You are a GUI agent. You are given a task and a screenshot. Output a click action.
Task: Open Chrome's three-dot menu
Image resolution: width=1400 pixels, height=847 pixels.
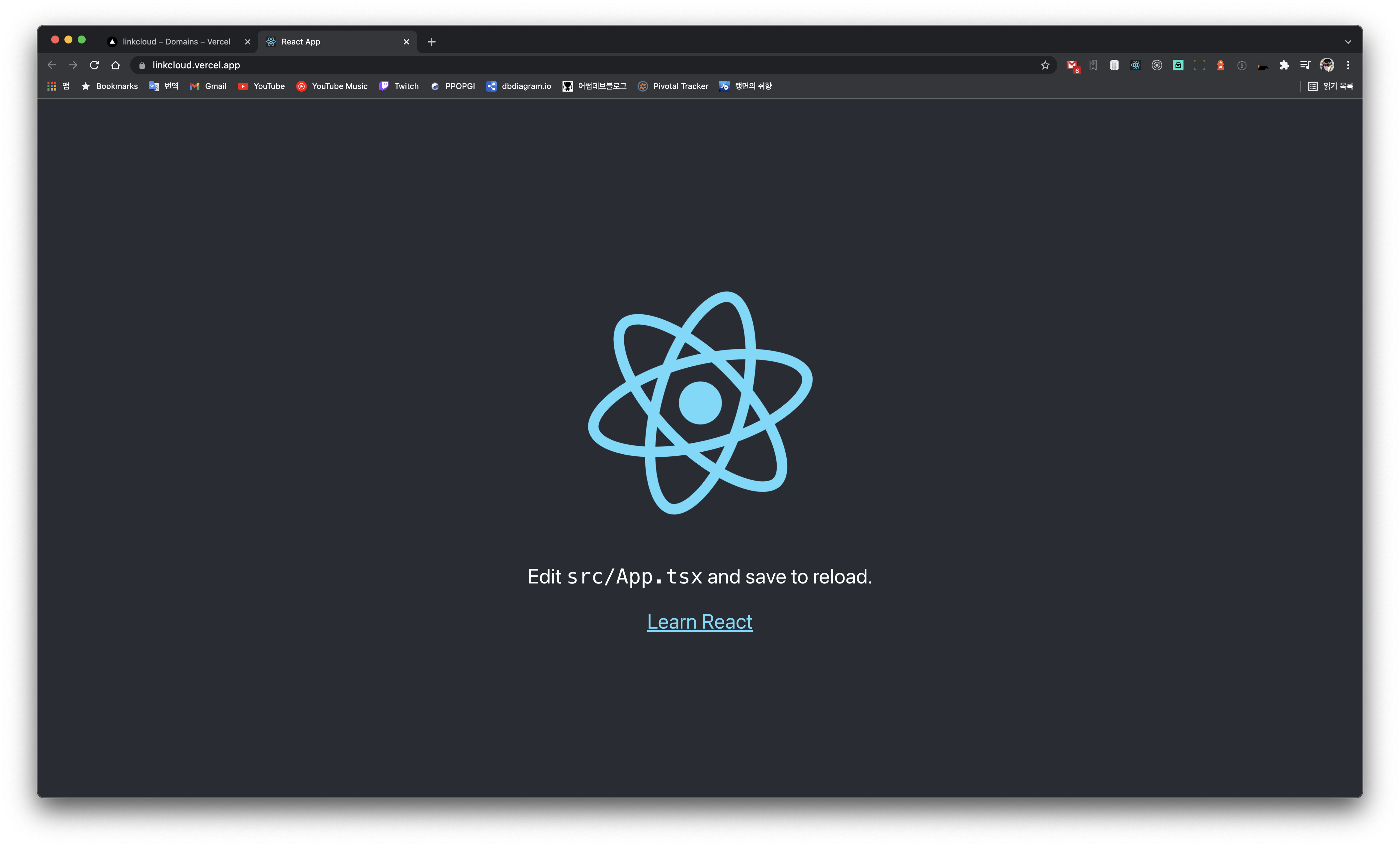[x=1348, y=65]
